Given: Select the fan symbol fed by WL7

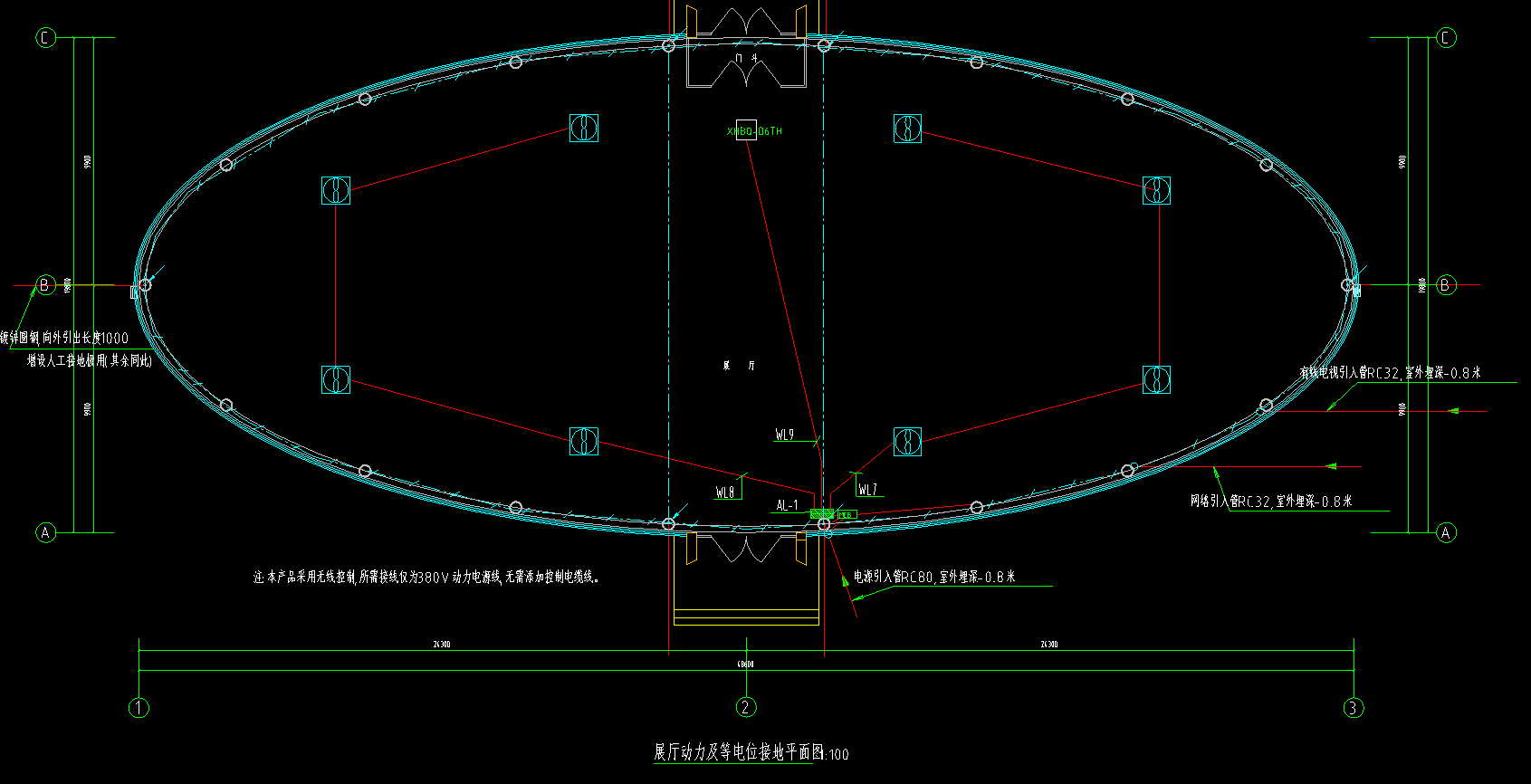Looking at the screenshot, I should (908, 442).
